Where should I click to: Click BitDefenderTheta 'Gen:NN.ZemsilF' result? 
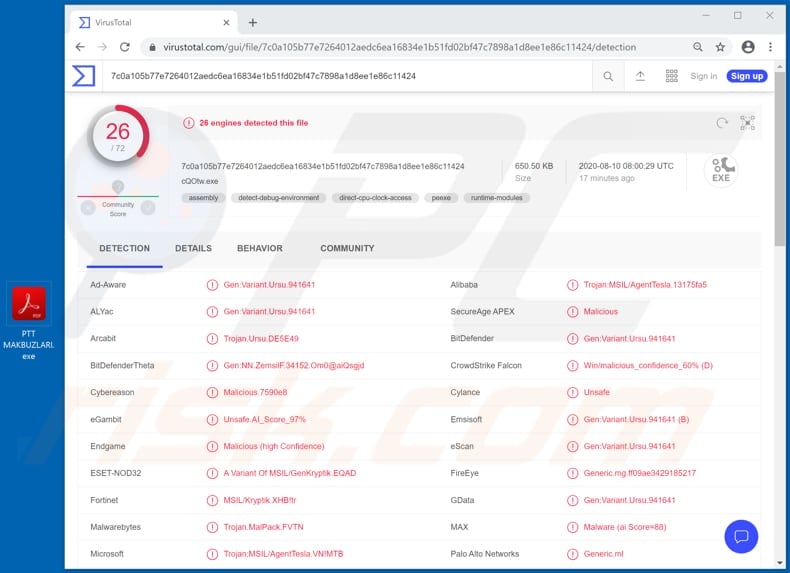[294, 365]
